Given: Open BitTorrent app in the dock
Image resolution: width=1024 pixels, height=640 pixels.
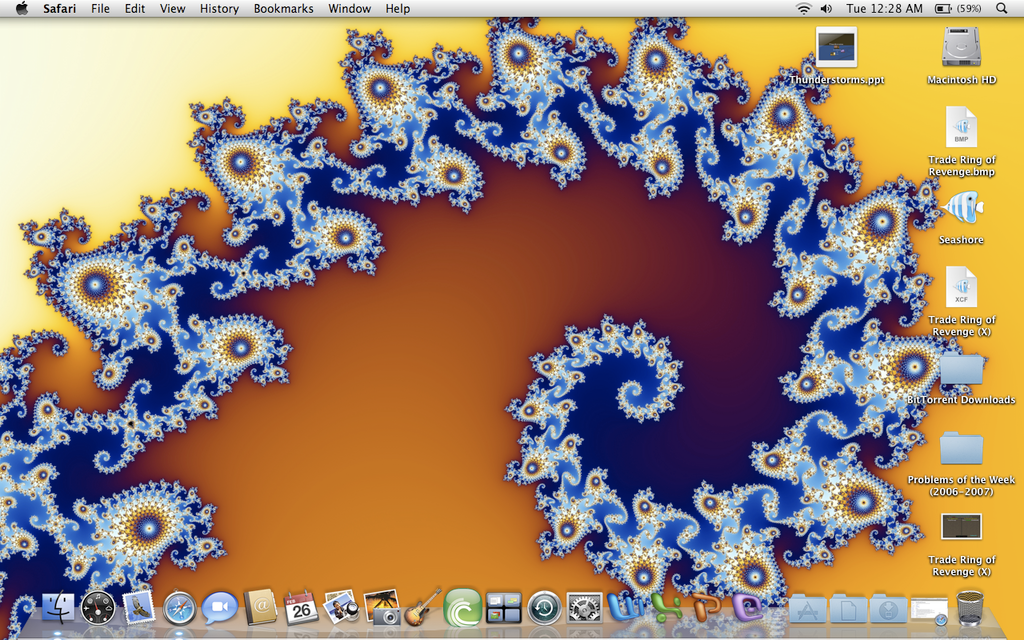Looking at the screenshot, I should tap(462, 607).
